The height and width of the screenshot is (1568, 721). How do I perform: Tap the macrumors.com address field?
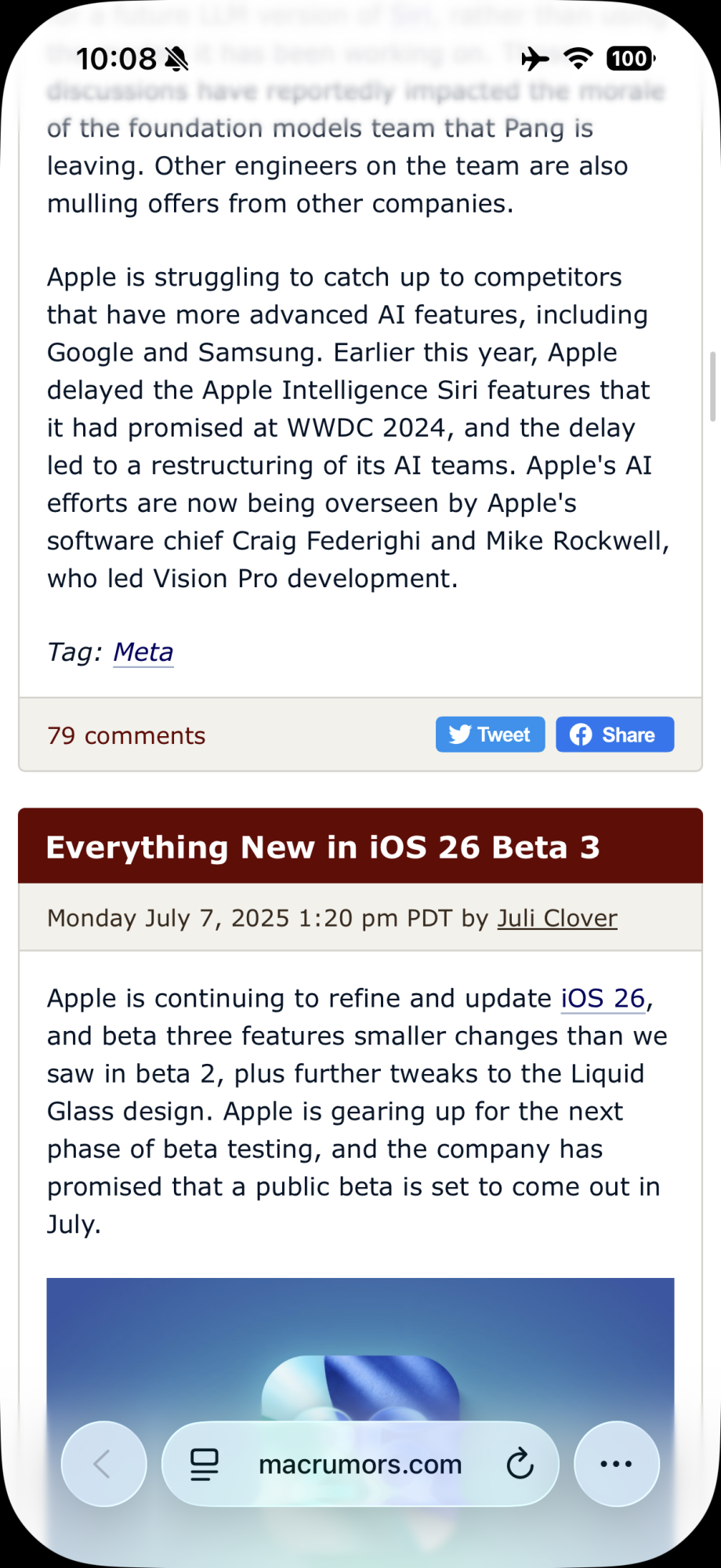(x=360, y=1464)
